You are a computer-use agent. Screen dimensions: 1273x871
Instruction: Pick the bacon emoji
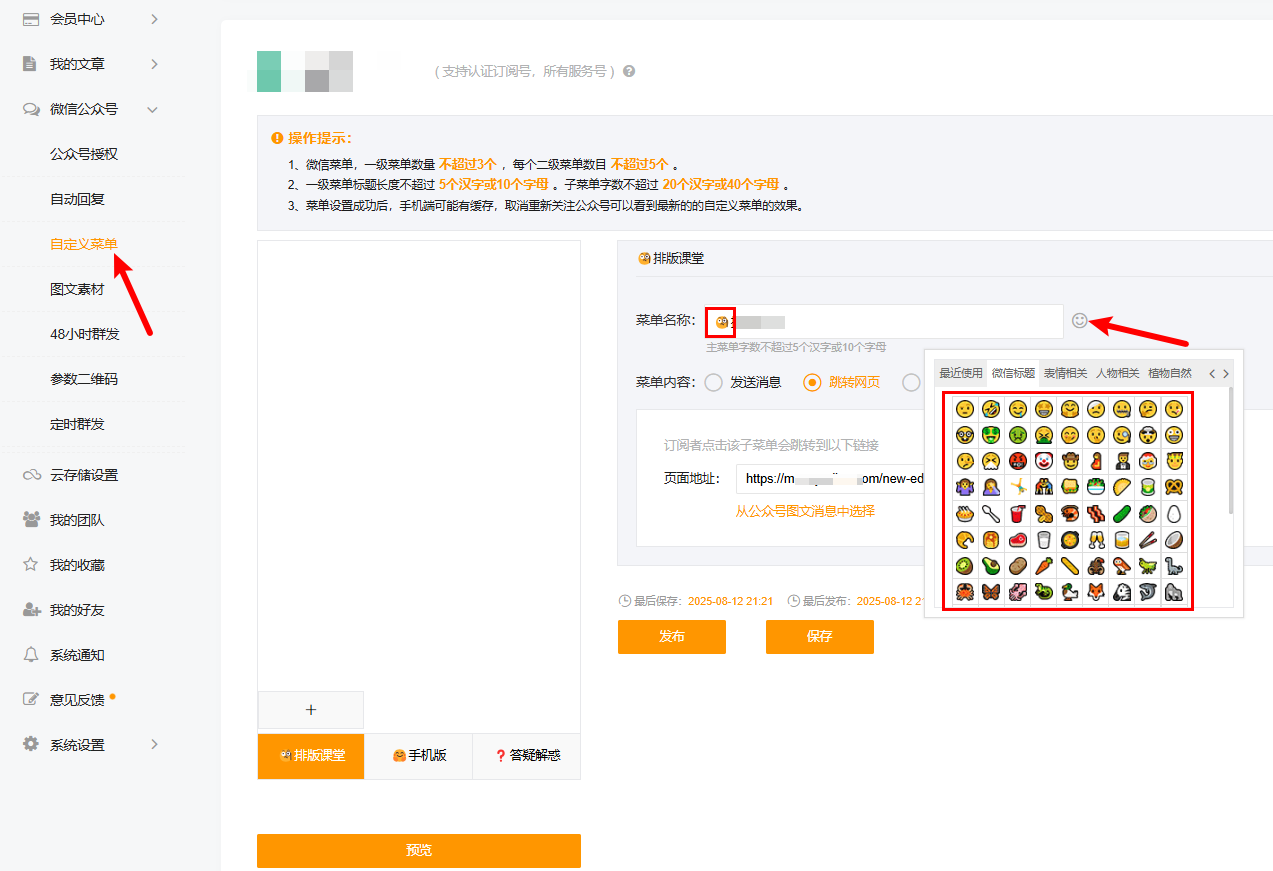[1096, 514]
